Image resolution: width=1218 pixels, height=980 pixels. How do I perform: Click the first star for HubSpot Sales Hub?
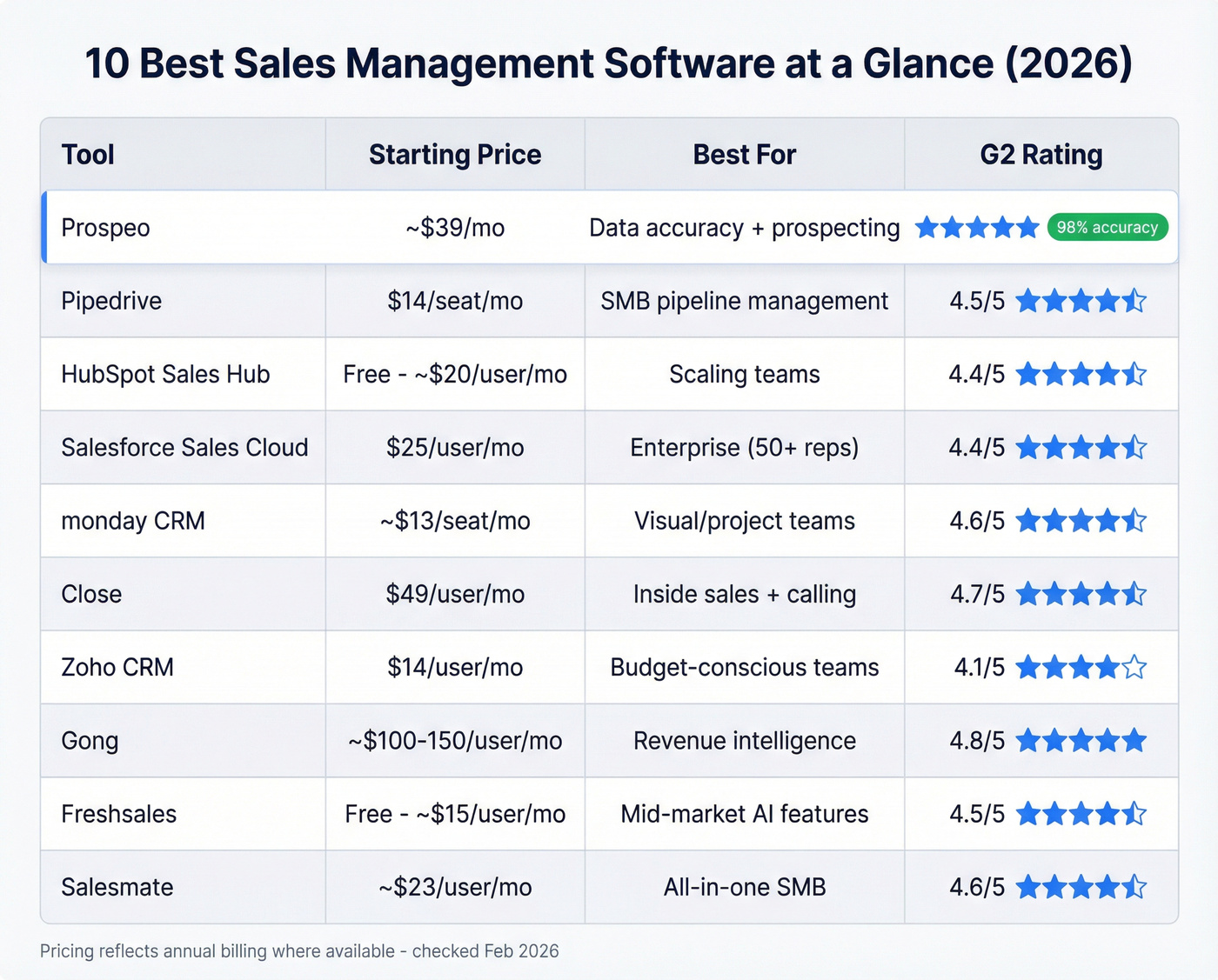click(x=1027, y=374)
